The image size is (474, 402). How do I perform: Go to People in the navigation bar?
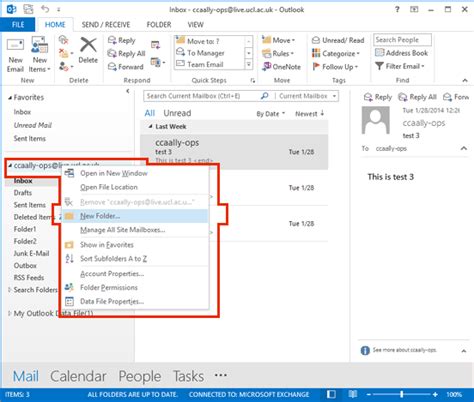point(140,376)
